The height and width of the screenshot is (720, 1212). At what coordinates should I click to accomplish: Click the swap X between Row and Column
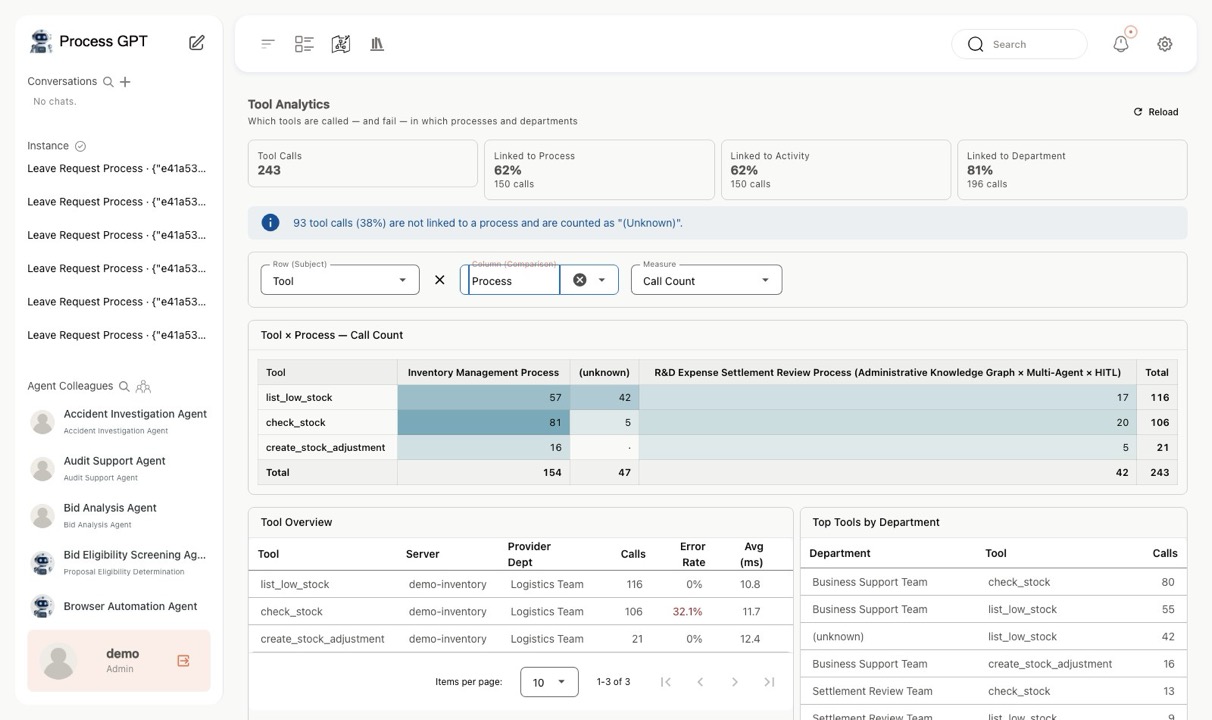[439, 280]
